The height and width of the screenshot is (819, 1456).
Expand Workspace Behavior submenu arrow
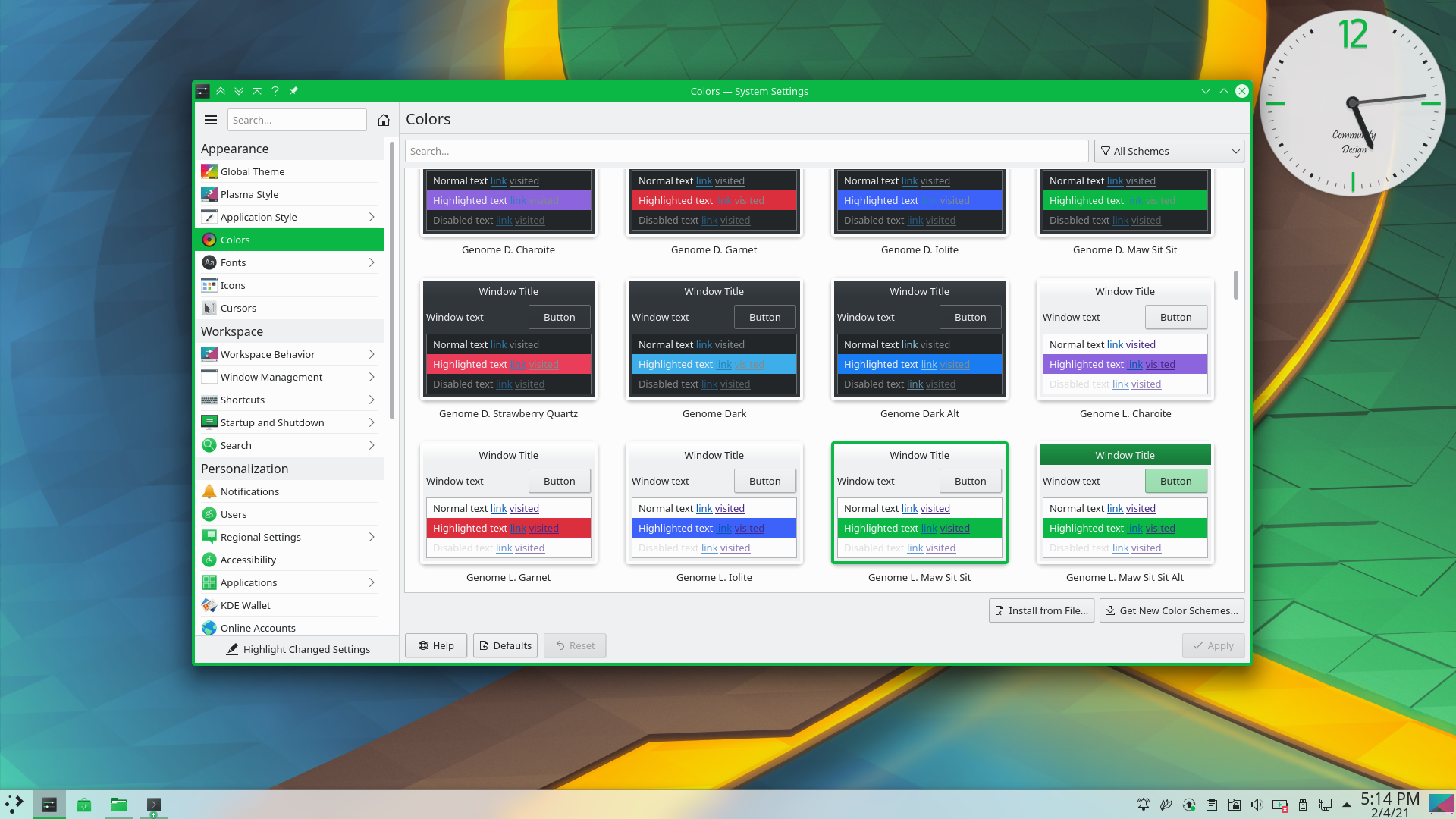click(372, 354)
